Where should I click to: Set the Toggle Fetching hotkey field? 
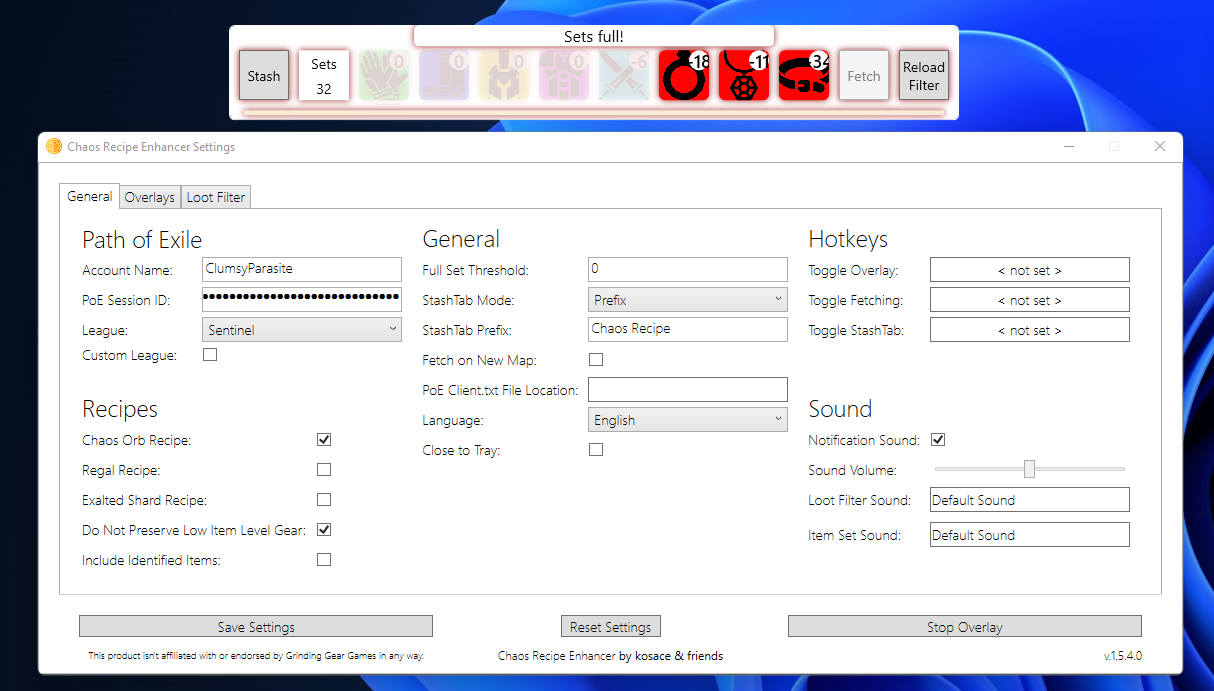coord(1030,299)
